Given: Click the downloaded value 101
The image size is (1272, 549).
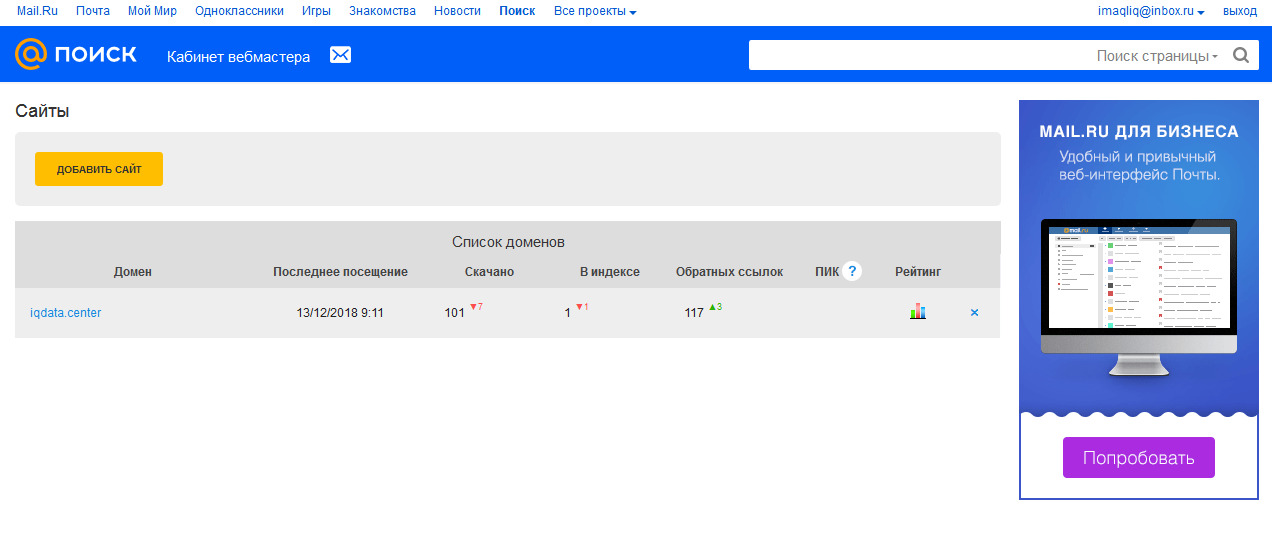Looking at the screenshot, I should click(455, 313).
